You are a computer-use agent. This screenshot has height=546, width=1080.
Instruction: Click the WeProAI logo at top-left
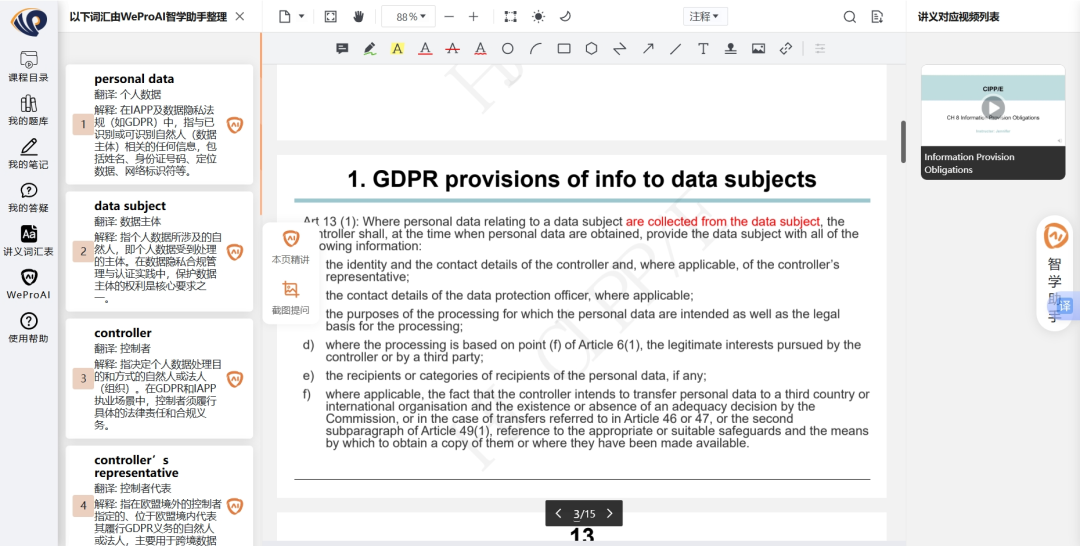(29, 21)
